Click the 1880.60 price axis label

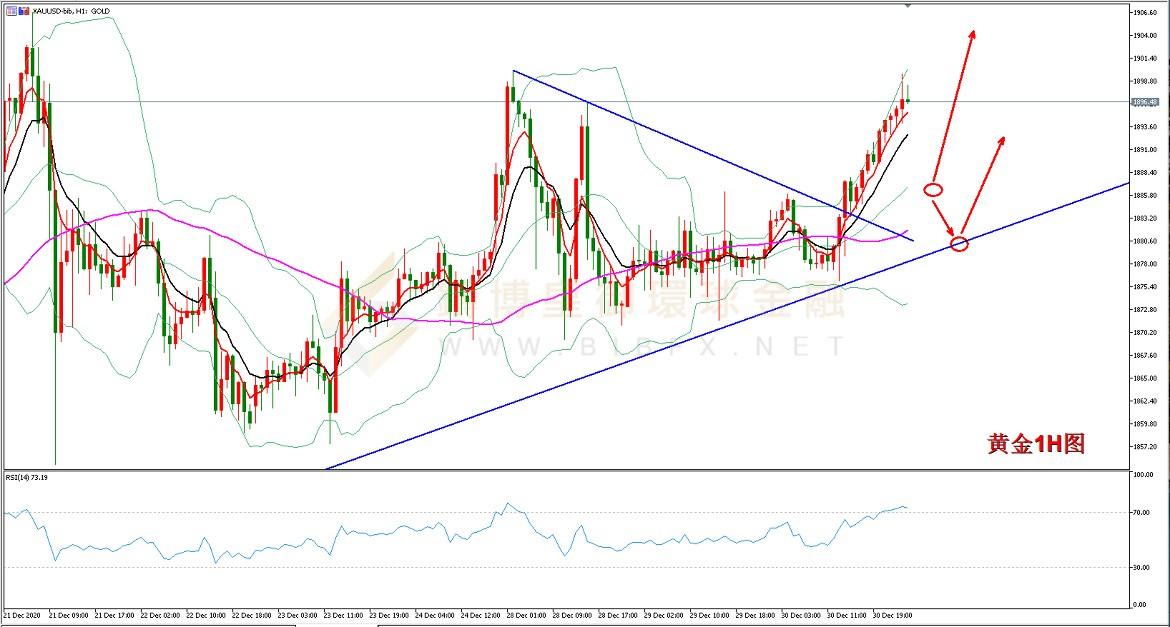[x=1146, y=241]
